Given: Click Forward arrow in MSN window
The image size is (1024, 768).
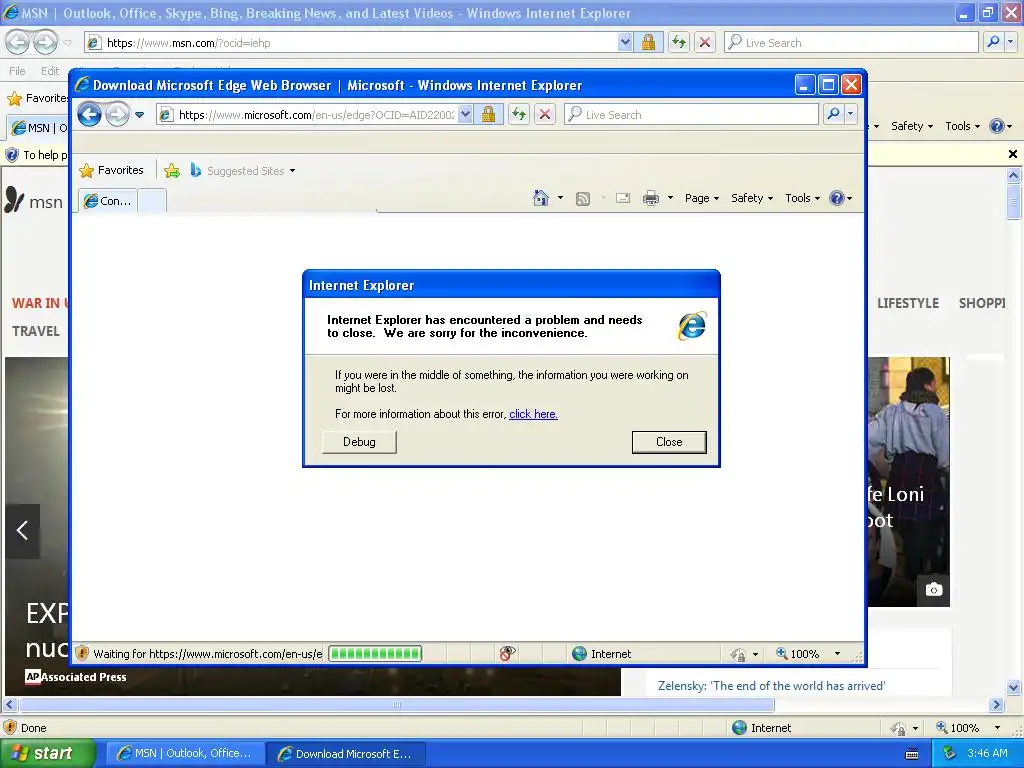Looking at the screenshot, I should [45, 42].
